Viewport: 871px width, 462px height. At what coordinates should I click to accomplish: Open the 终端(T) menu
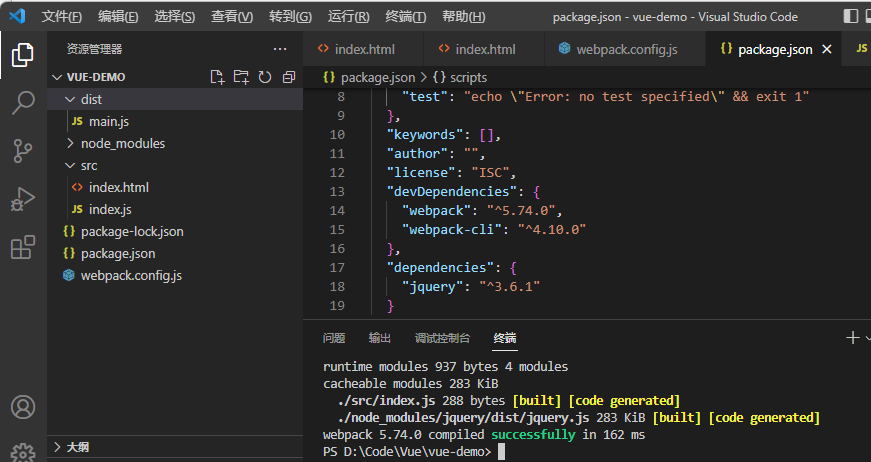coord(406,17)
